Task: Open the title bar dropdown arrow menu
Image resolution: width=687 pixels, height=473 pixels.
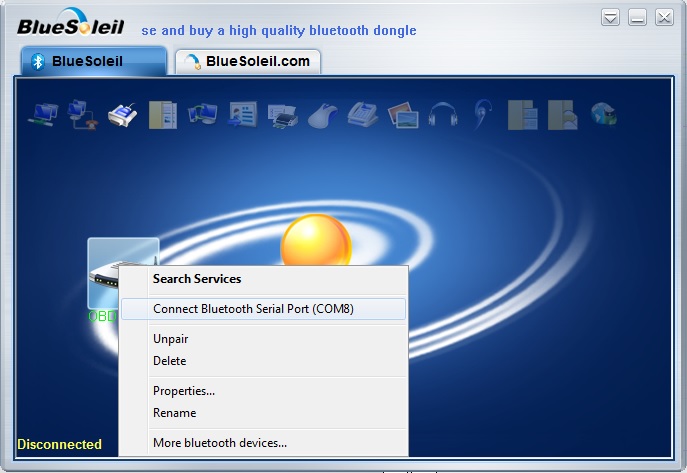Action: coord(610,18)
